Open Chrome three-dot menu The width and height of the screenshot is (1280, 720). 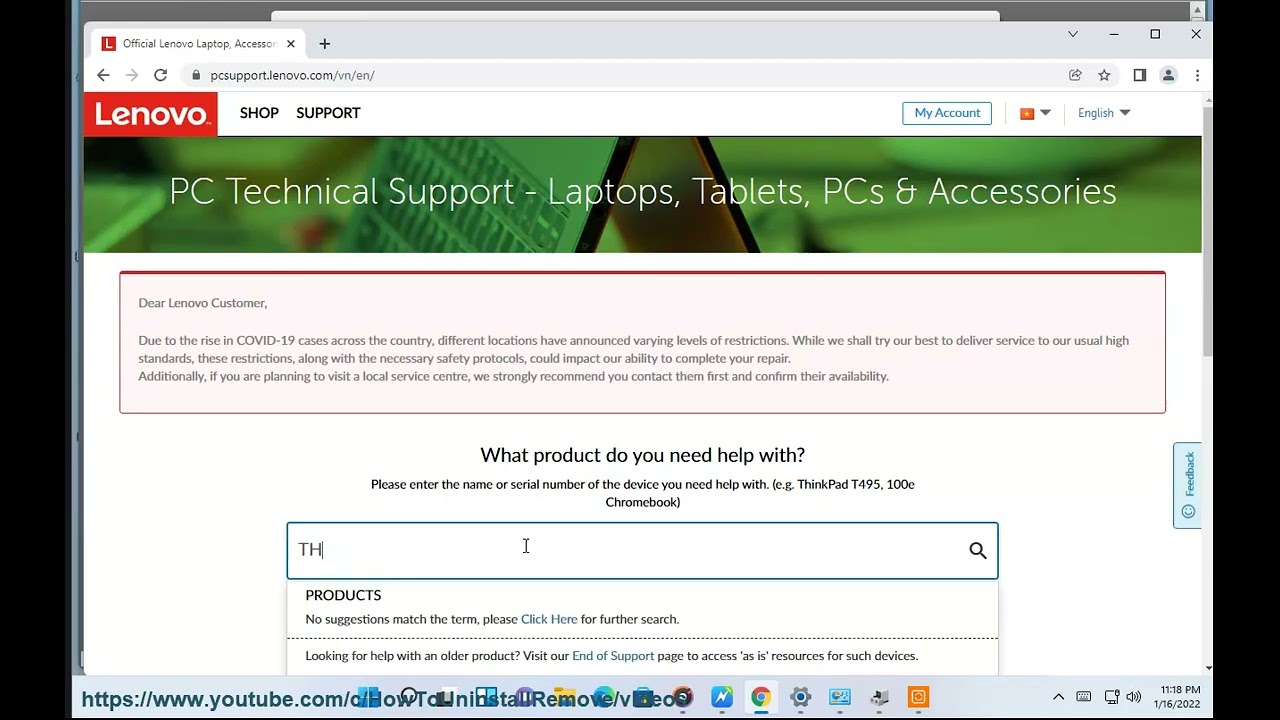click(1197, 75)
